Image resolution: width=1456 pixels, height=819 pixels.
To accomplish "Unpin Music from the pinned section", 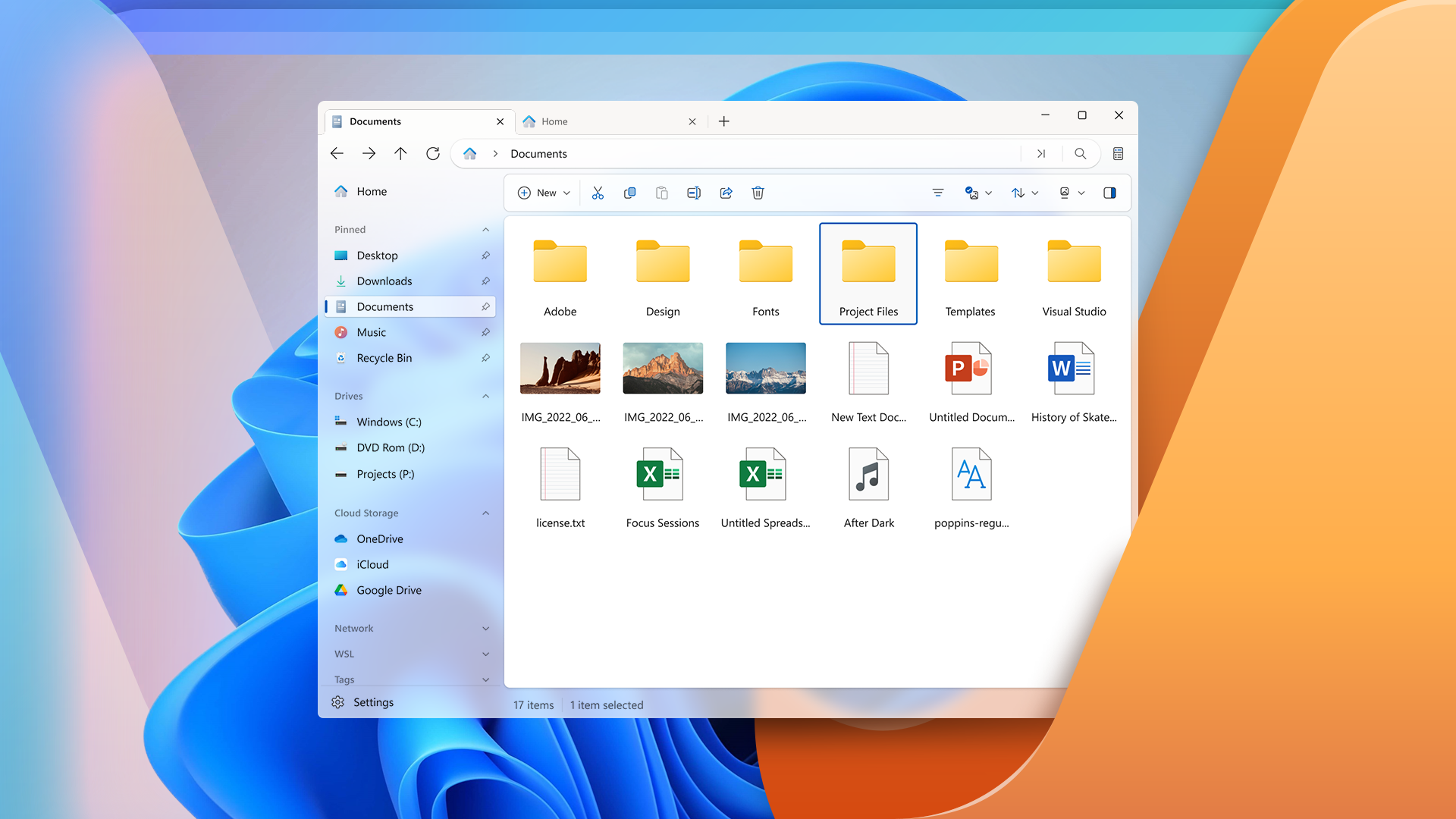I will coord(485,332).
